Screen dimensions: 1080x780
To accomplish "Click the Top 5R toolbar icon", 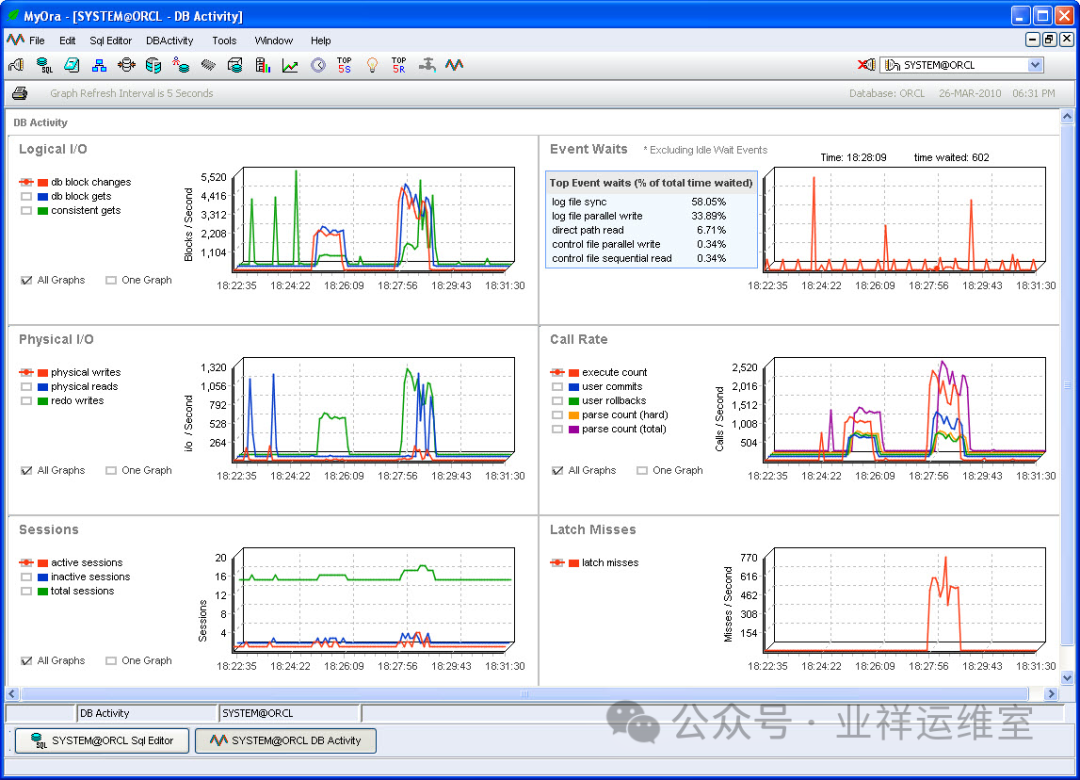I will point(399,65).
